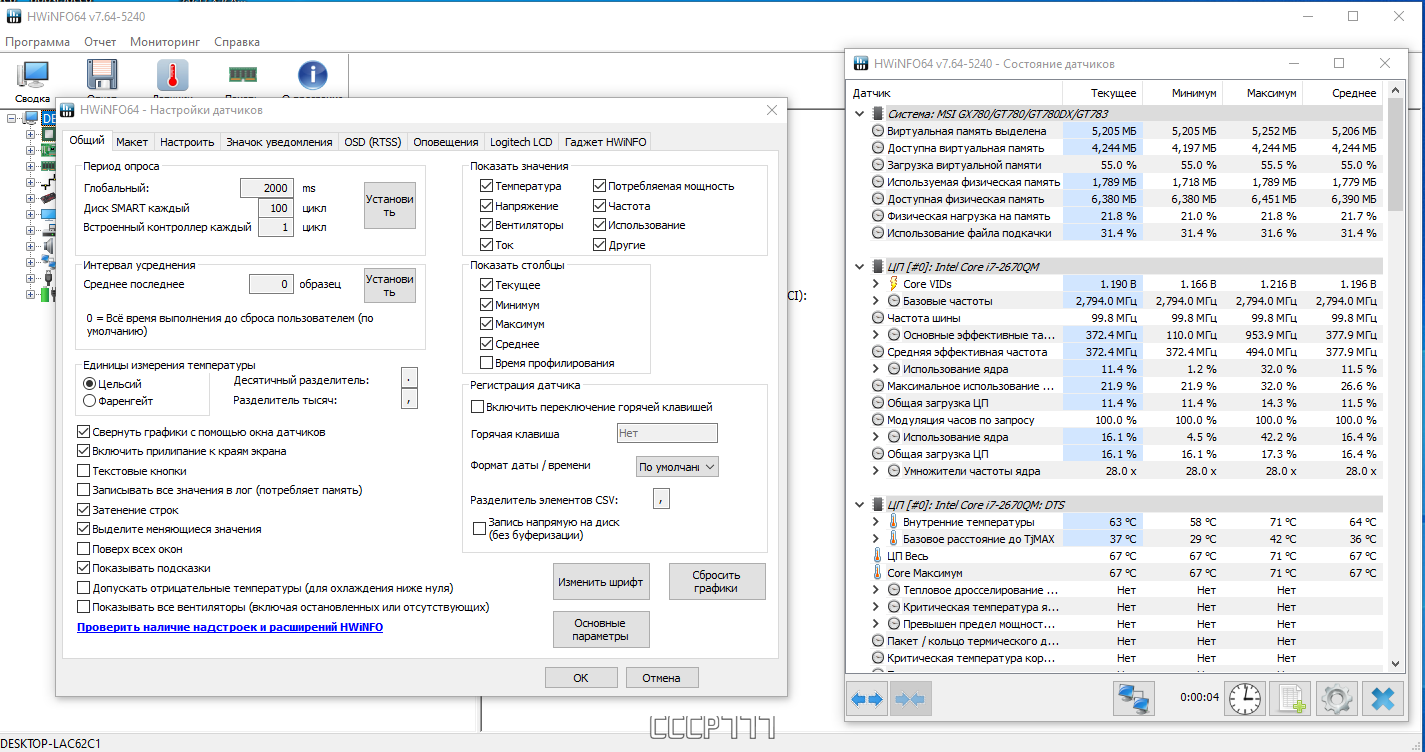Open the Мониторинг menu
This screenshot has height=752, width=1425.
[x=165, y=42]
